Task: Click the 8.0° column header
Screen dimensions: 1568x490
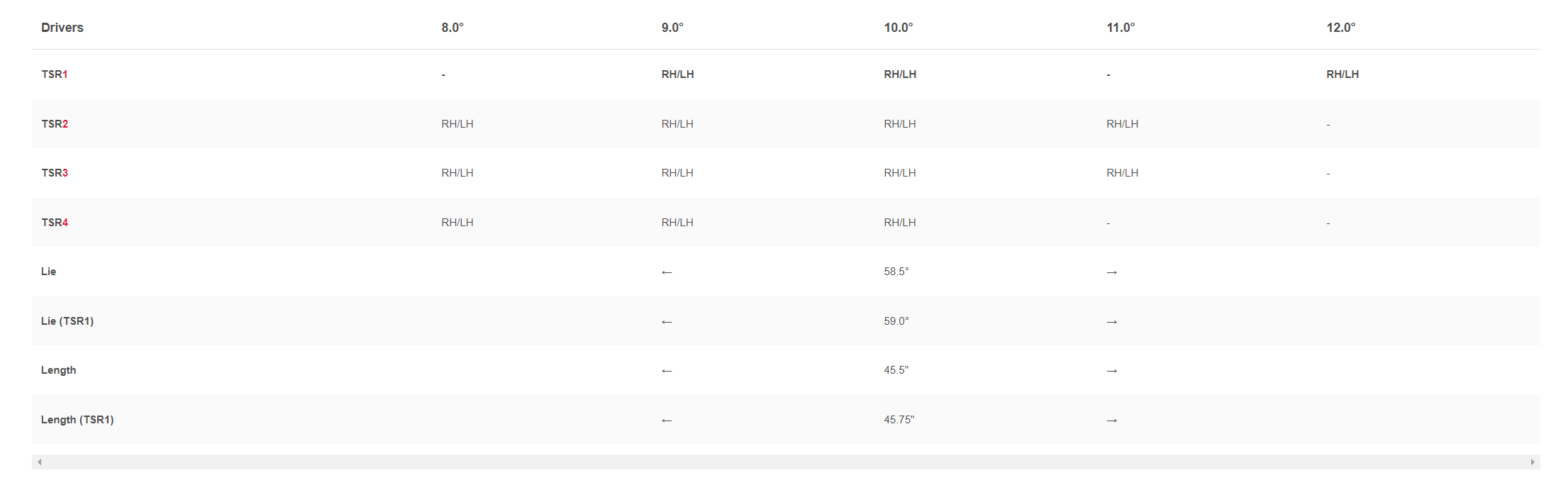Action: click(x=452, y=28)
